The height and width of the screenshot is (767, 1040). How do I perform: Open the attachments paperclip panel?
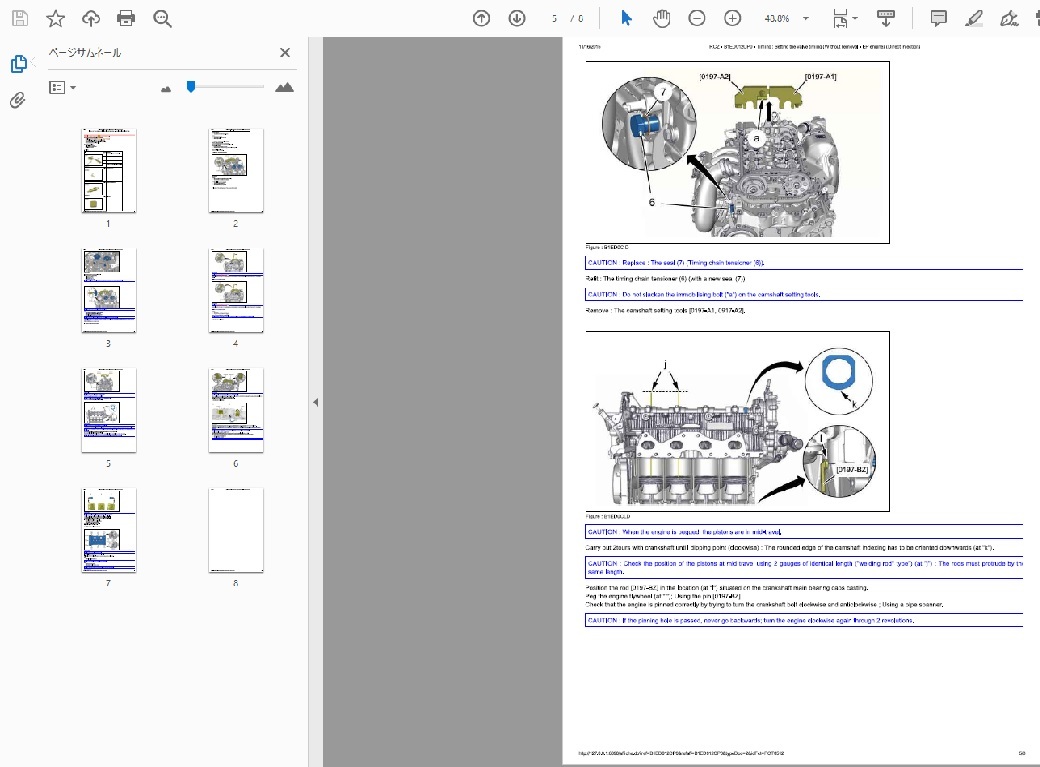[x=18, y=100]
